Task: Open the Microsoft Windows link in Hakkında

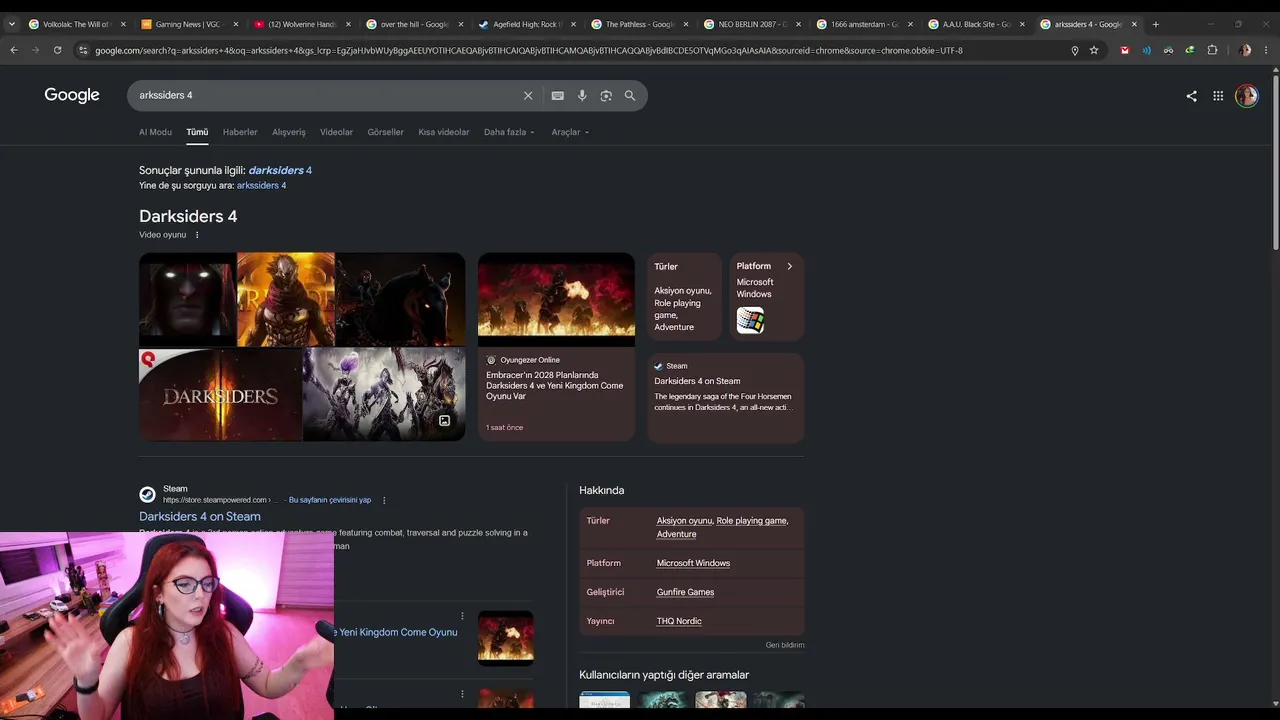Action: 693,563
